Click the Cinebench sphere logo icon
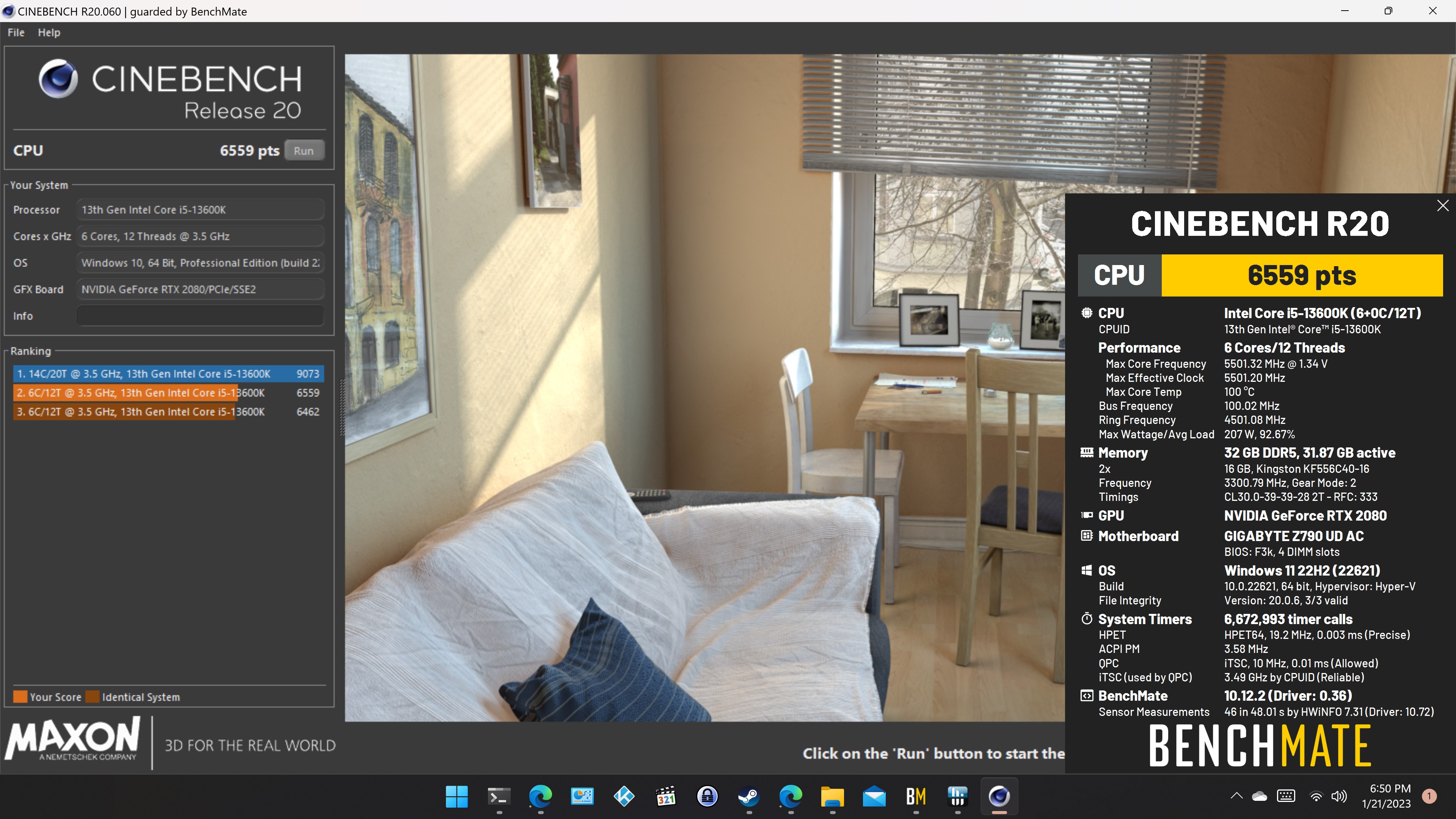The width and height of the screenshot is (1456, 819). coord(58,79)
